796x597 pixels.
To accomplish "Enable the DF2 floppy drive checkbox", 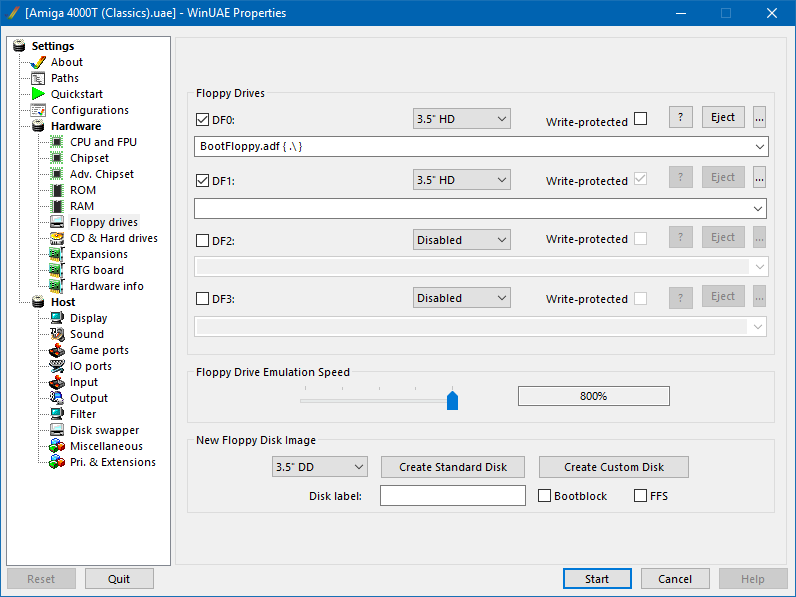I will pos(203,241).
